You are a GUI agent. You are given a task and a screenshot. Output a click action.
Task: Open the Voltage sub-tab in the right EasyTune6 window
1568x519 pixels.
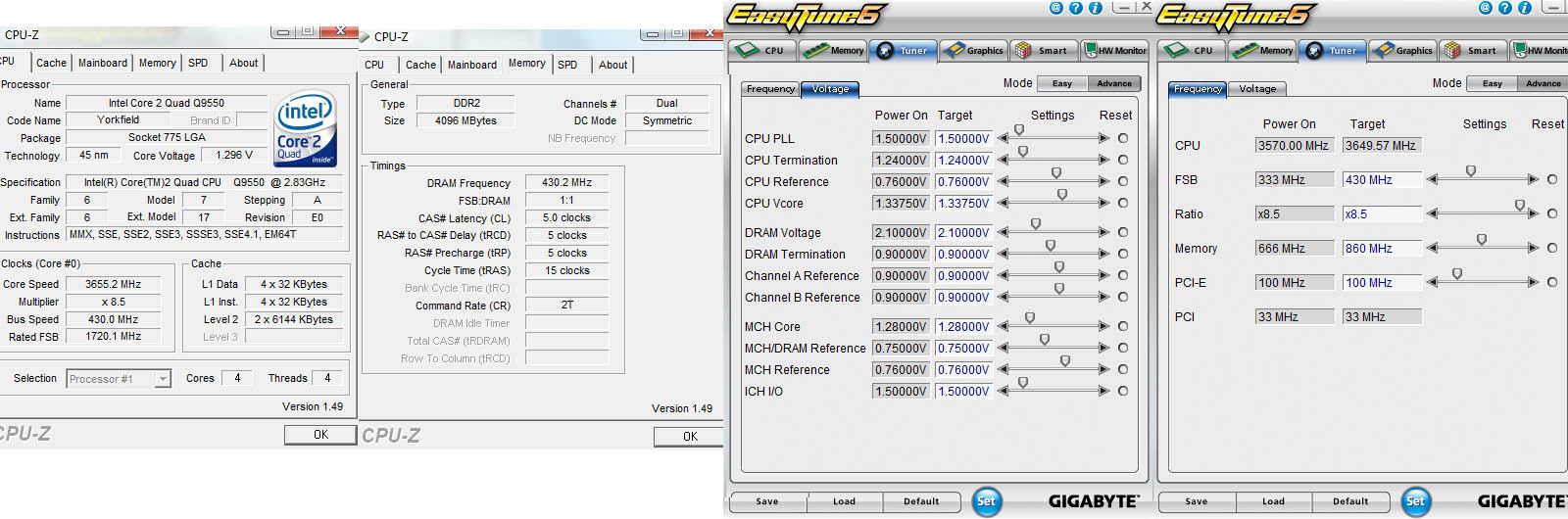point(1257,89)
